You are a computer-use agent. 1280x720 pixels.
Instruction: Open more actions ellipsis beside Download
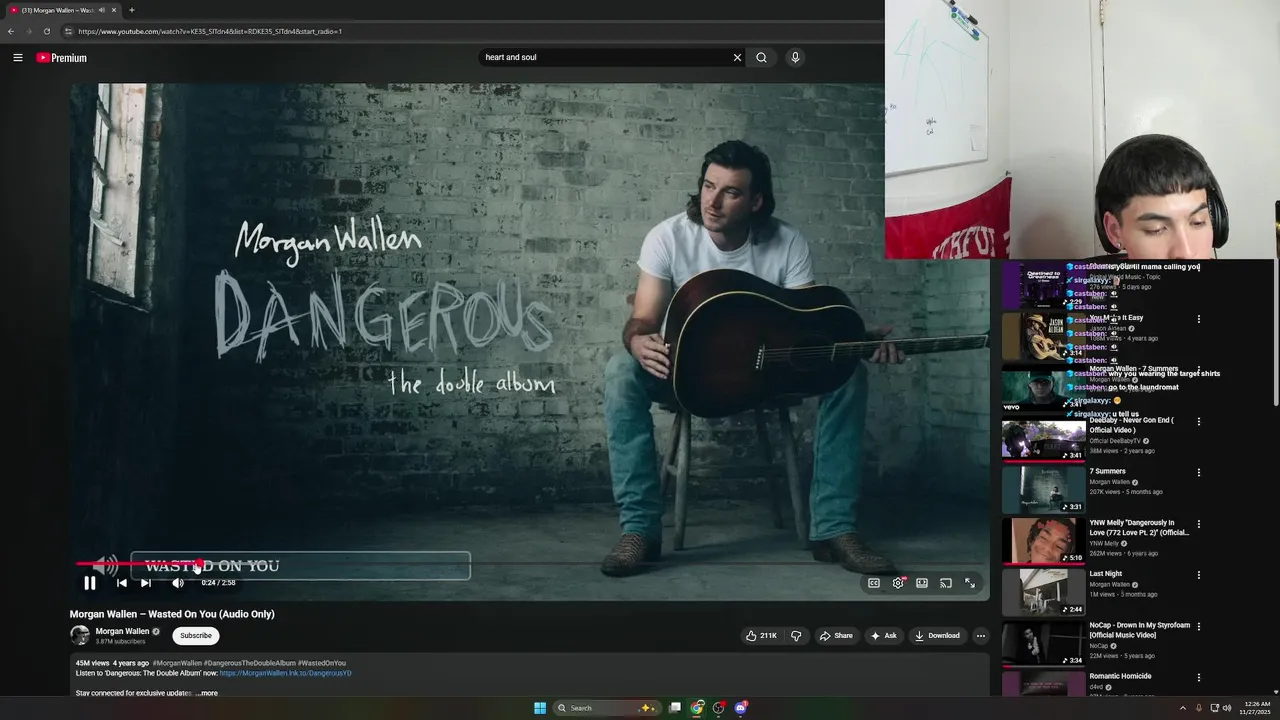pyautogui.click(x=980, y=636)
